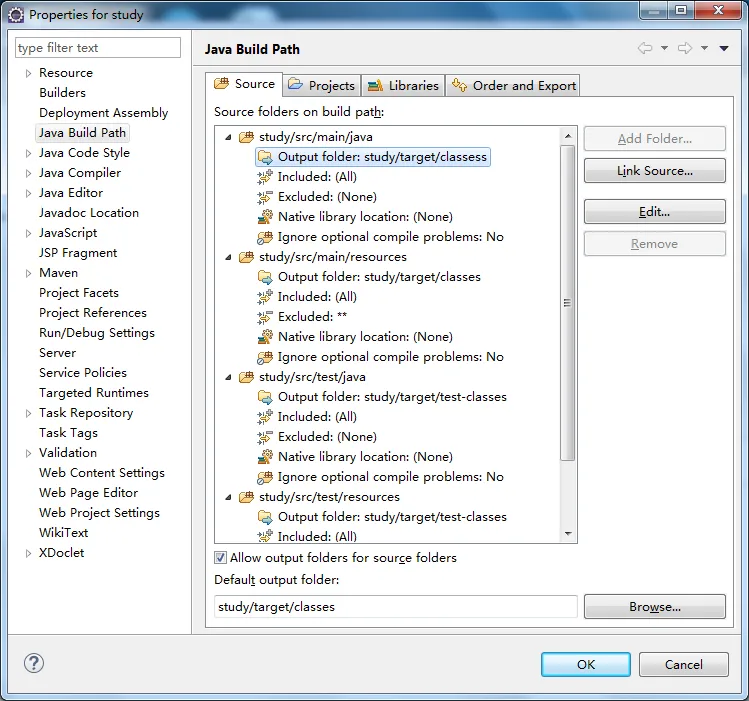
Task: Open the back history dropdown arrow
Action: click(664, 48)
